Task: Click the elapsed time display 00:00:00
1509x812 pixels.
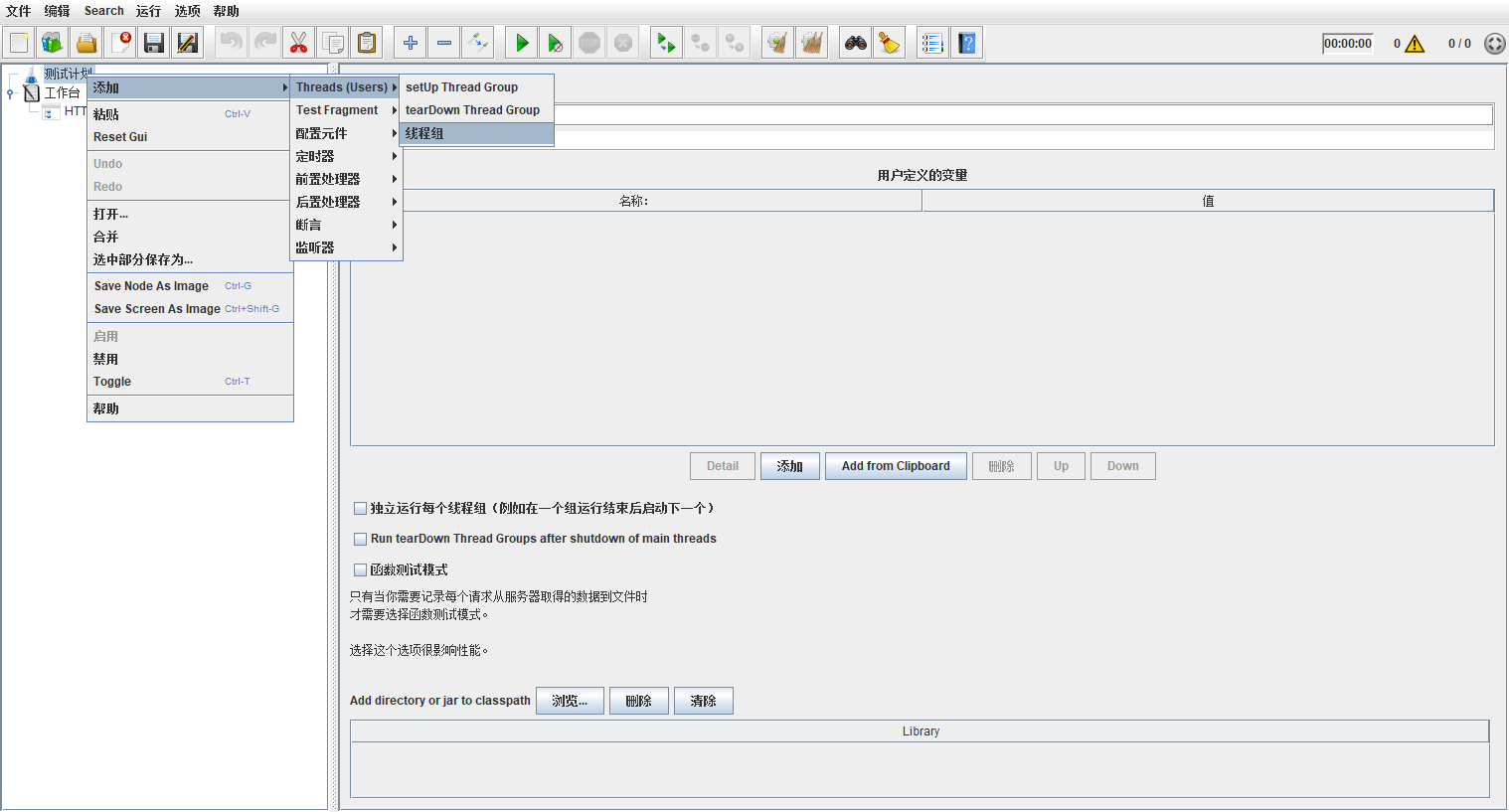Action: (x=1347, y=43)
